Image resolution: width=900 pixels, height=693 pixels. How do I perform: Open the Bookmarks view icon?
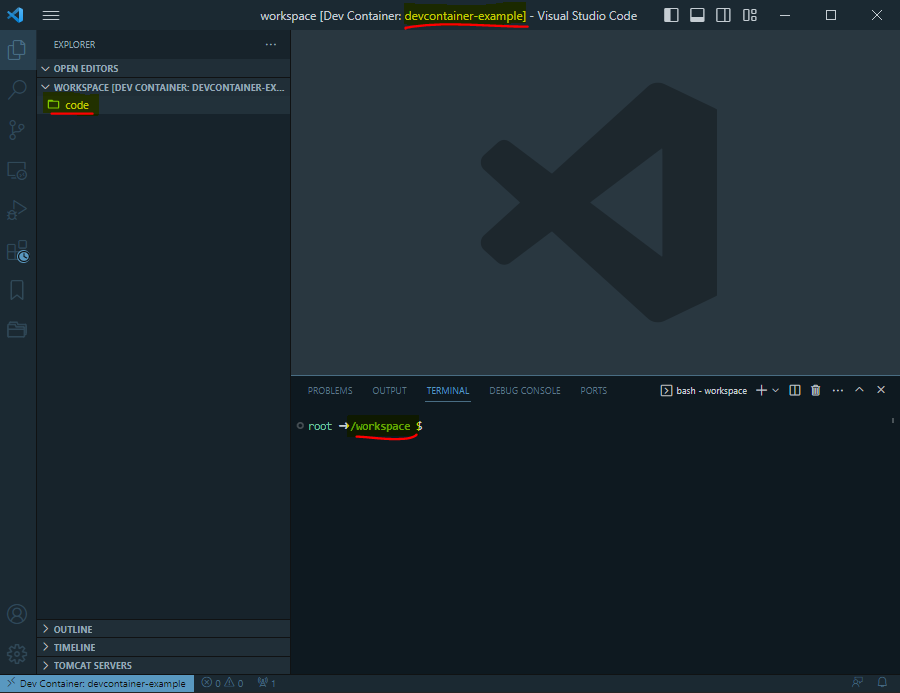click(17, 290)
